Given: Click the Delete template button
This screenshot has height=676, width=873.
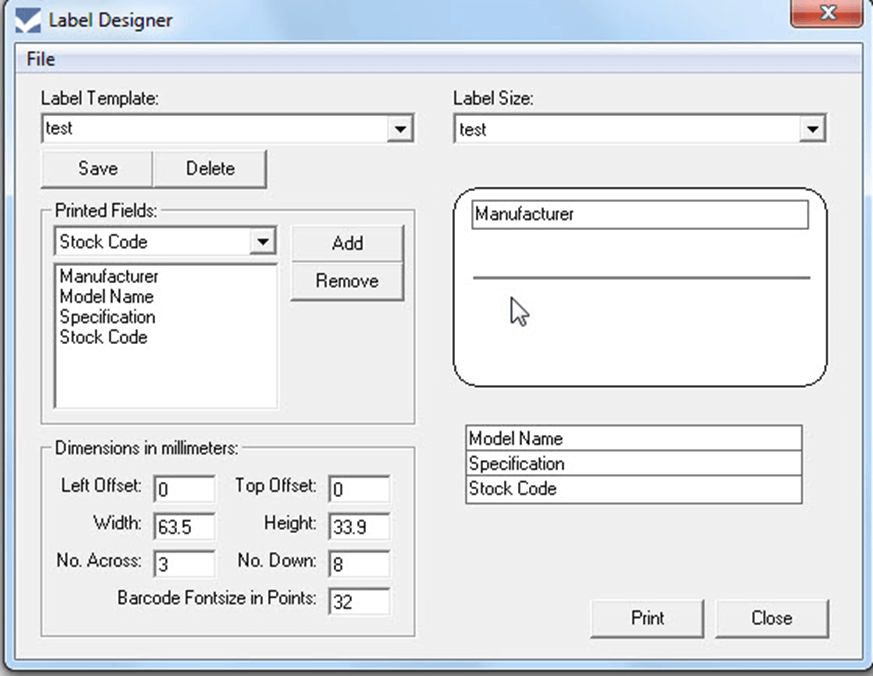Looking at the screenshot, I should pyautogui.click(x=210, y=169).
